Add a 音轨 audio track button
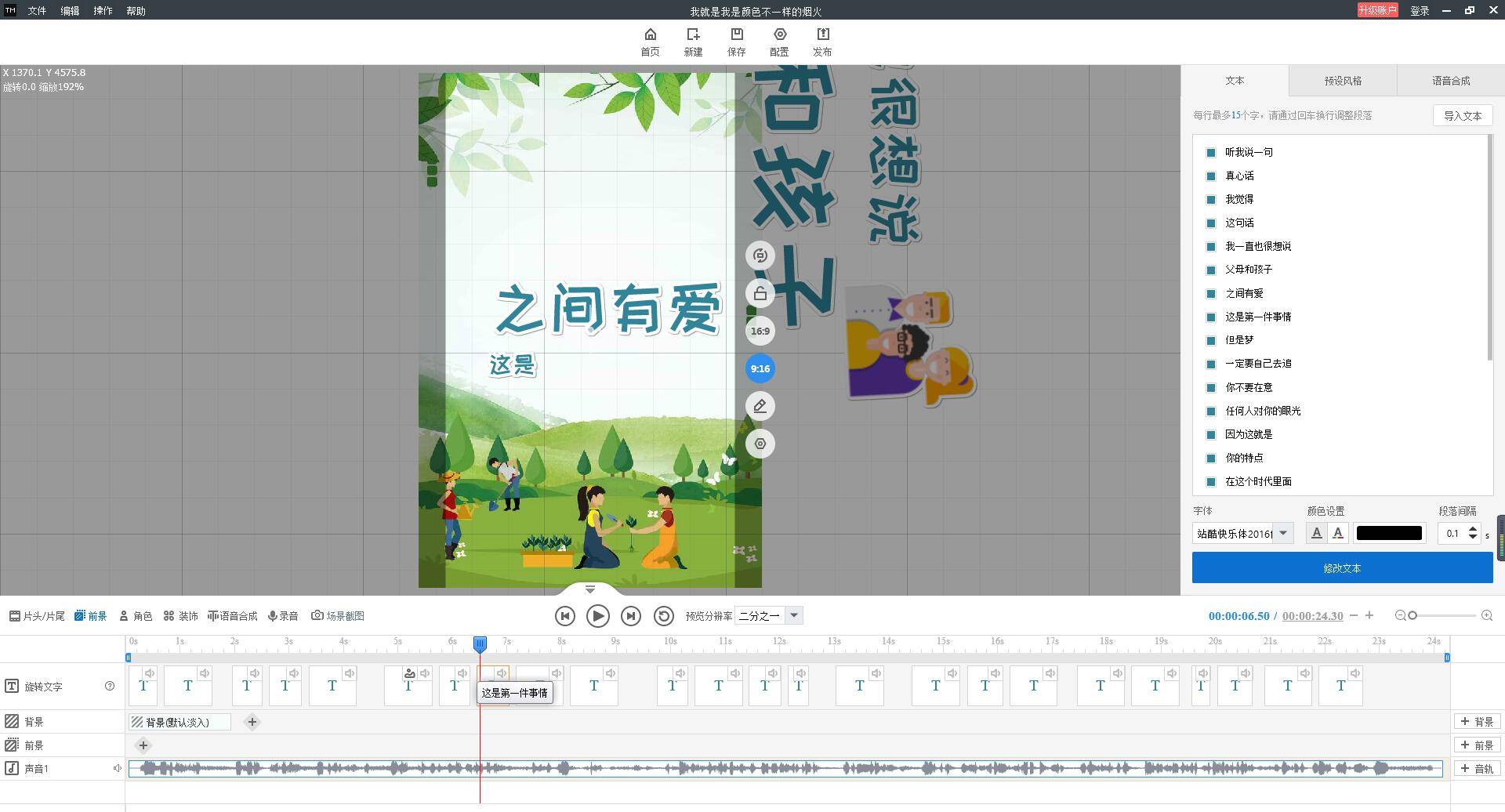The image size is (1505, 812). [1477, 769]
